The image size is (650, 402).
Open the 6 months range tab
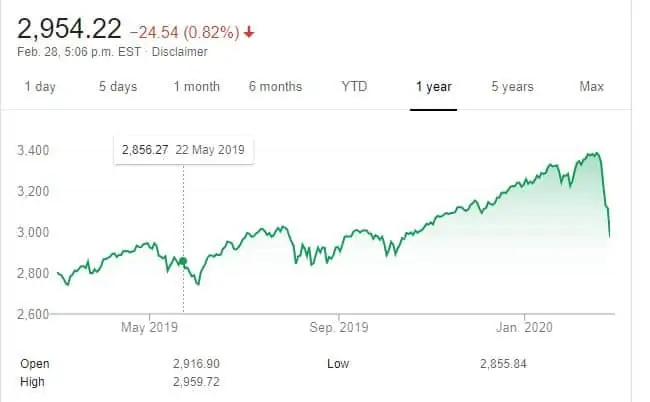point(275,87)
